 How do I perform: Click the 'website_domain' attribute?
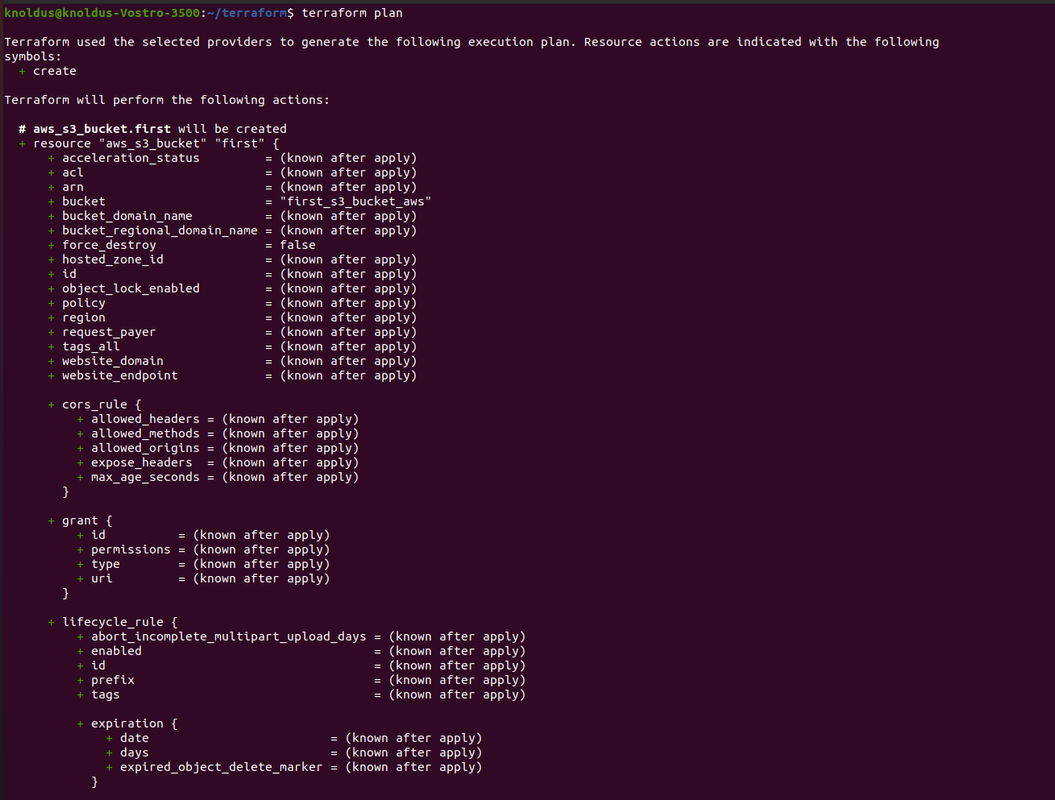point(112,361)
